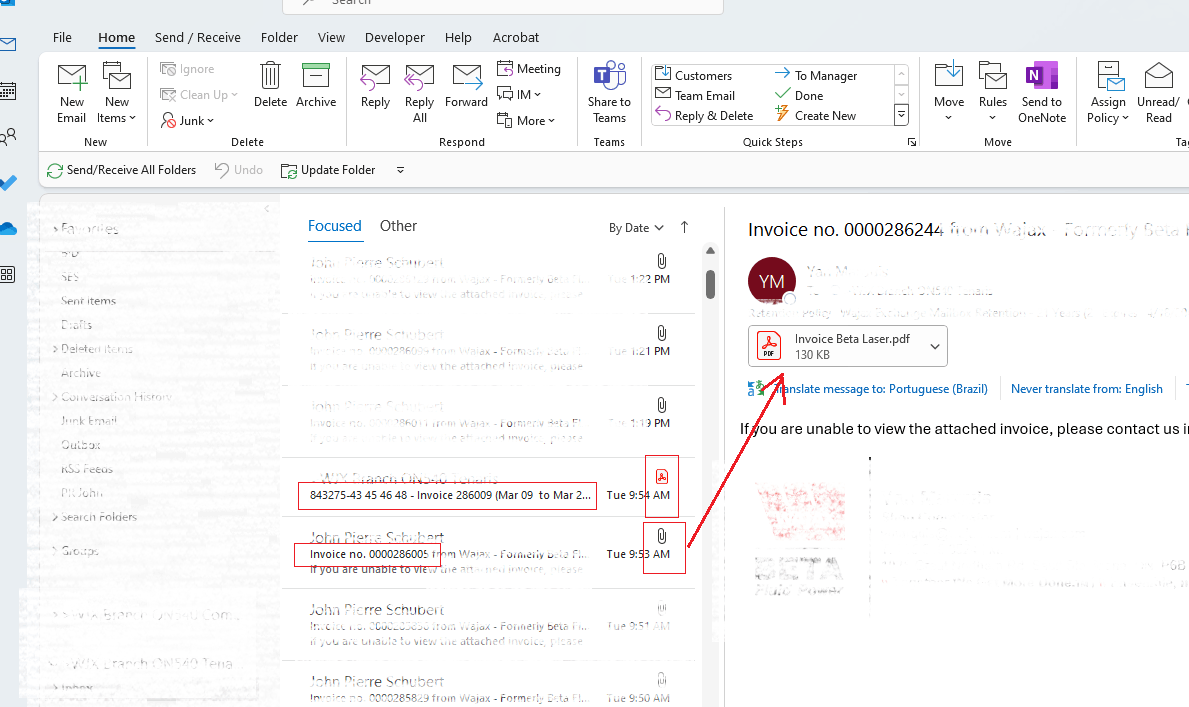The image size is (1189, 707).
Task: Open the IM reply dropdown
Action: [519, 95]
